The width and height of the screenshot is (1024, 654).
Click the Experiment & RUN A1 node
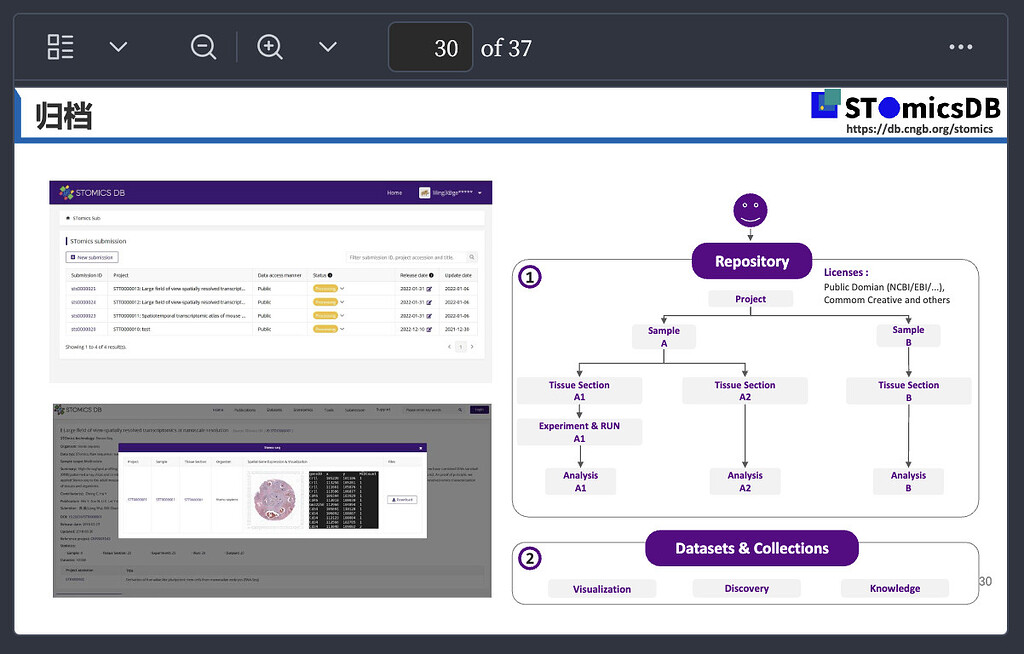coord(579,432)
